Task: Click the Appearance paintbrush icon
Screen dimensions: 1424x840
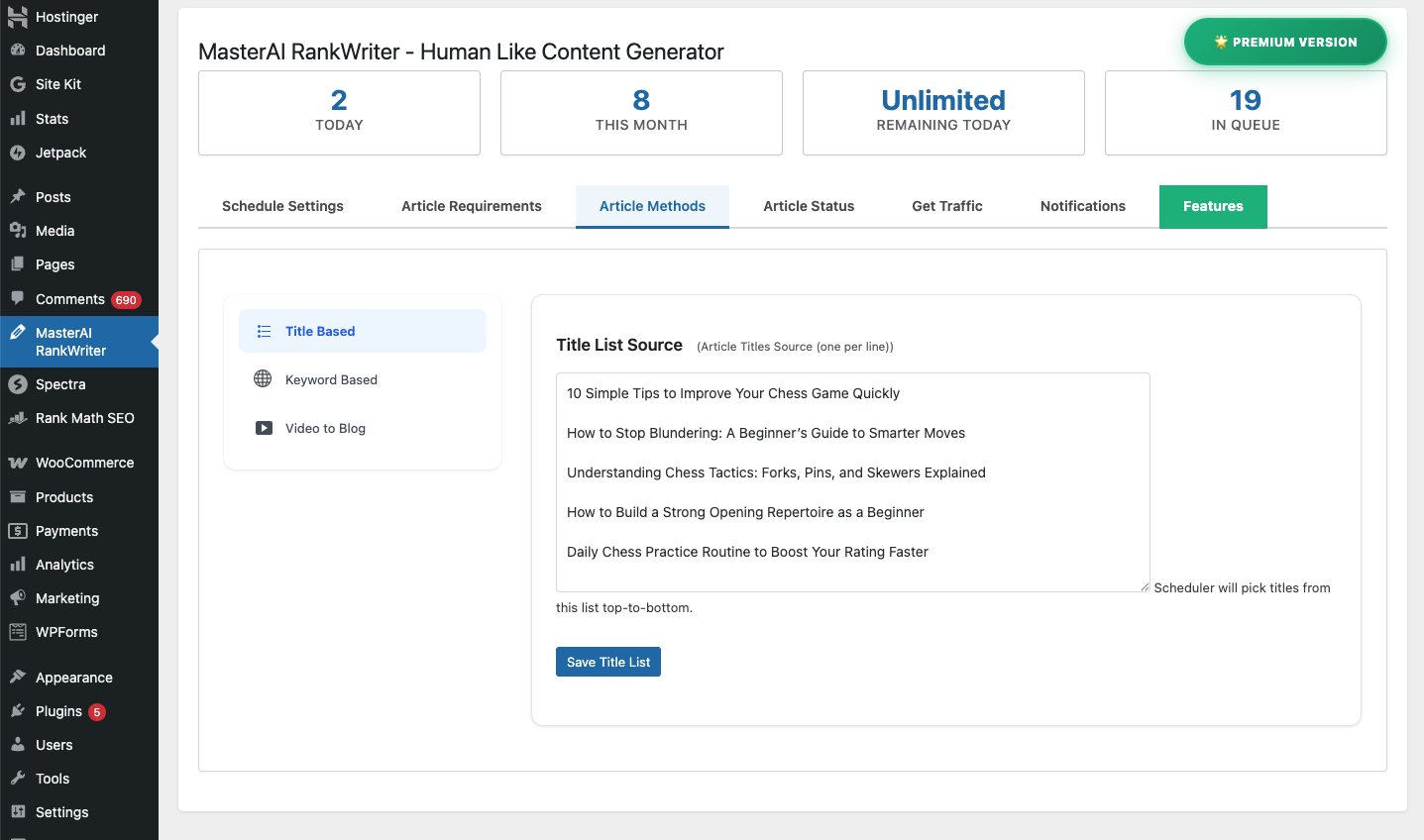Action: (x=18, y=678)
